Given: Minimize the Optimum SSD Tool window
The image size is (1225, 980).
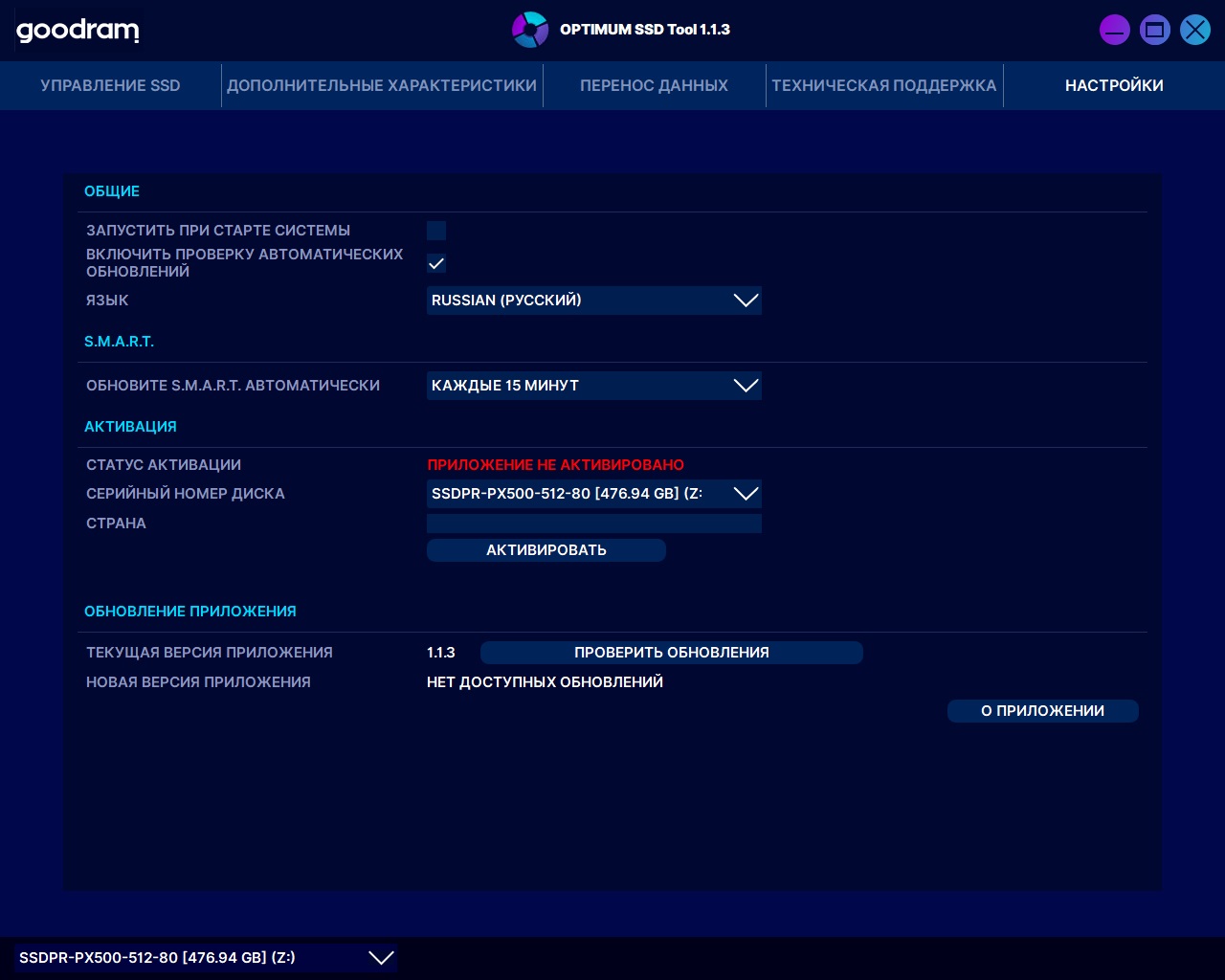Looking at the screenshot, I should click(x=1115, y=30).
